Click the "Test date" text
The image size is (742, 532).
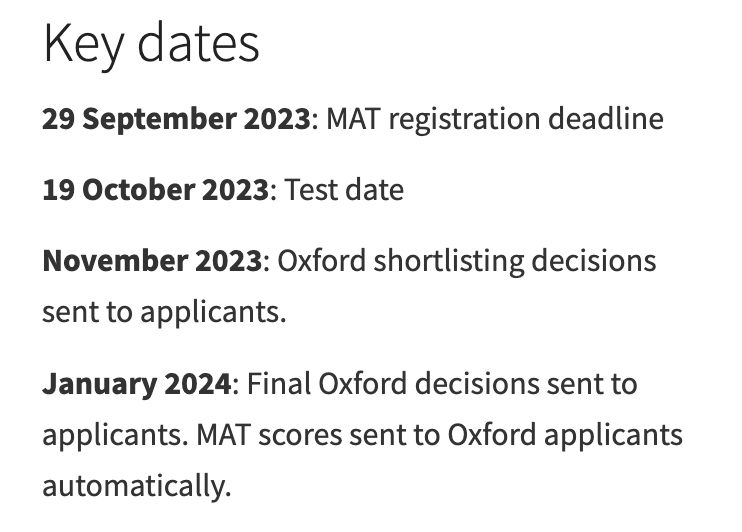[x=345, y=190]
